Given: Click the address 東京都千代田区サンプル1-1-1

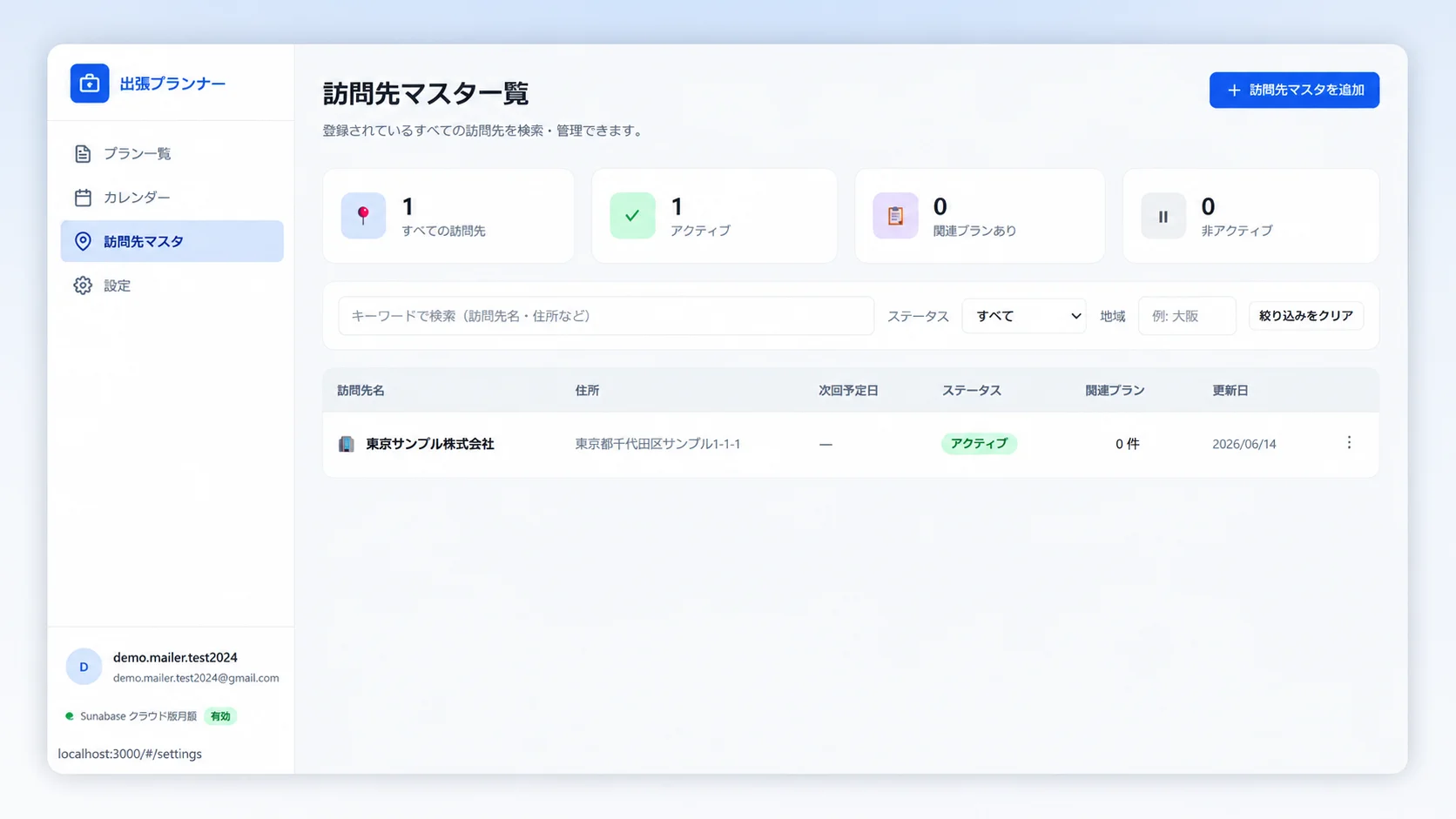Looking at the screenshot, I should coord(657,444).
